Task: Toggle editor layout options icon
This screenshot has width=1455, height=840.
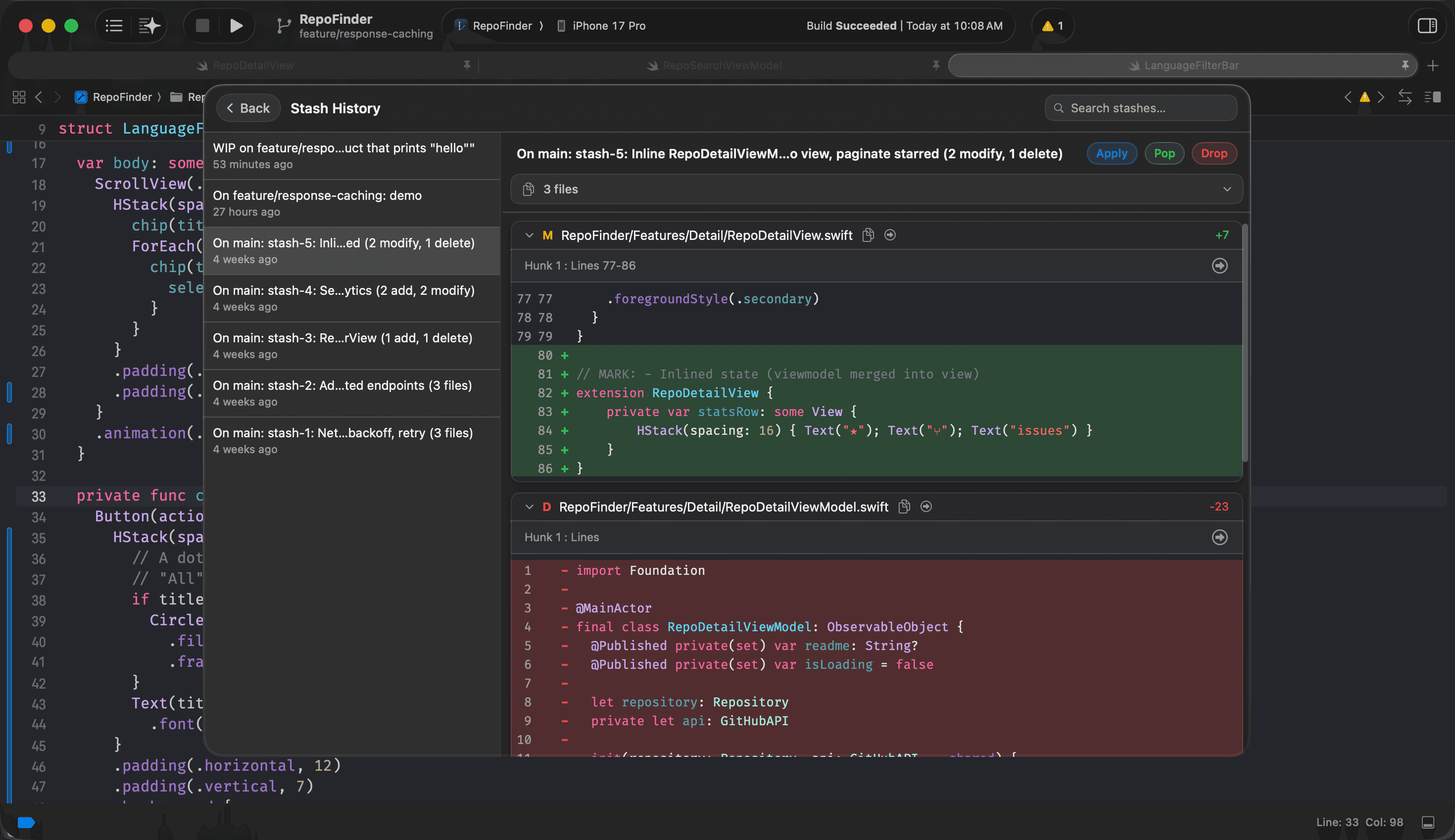Action: [1433, 97]
